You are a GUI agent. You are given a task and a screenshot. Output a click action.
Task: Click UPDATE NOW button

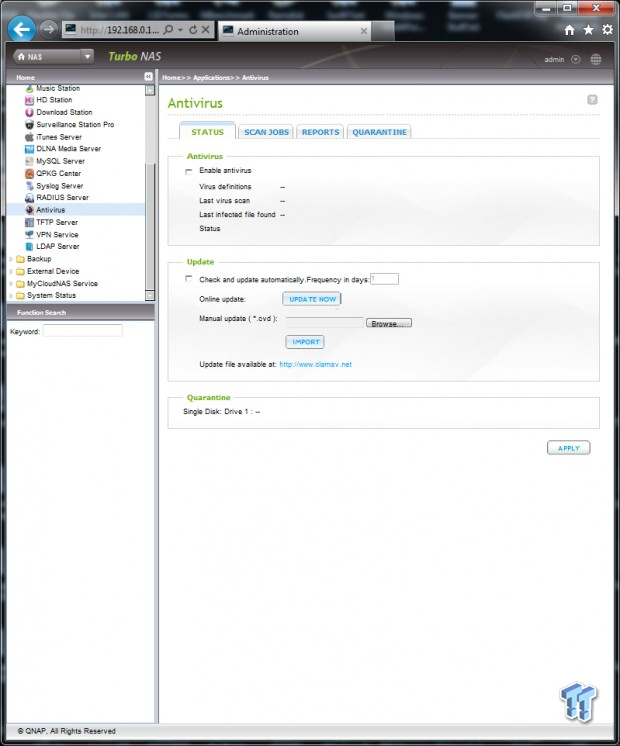tap(312, 299)
